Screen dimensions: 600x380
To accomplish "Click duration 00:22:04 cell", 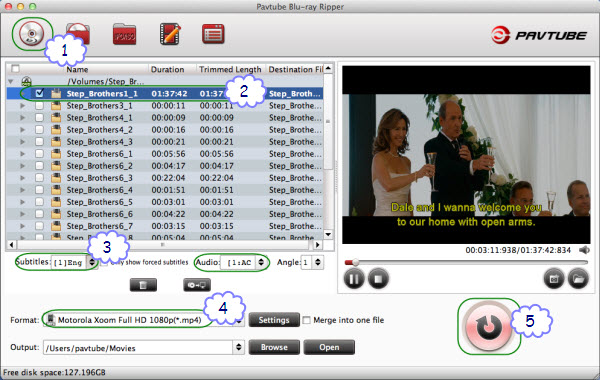I will pyautogui.click(x=168, y=178).
